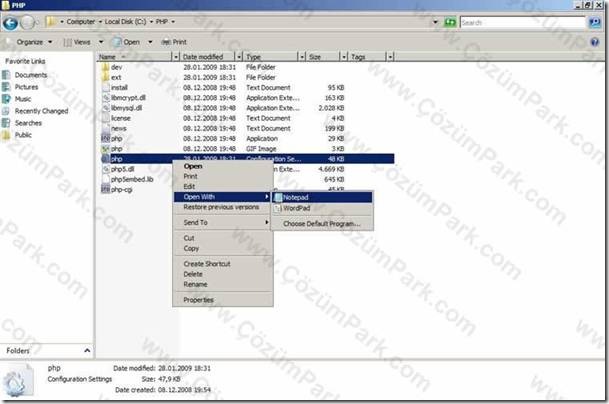Click the Views toolbar button

coord(78,42)
